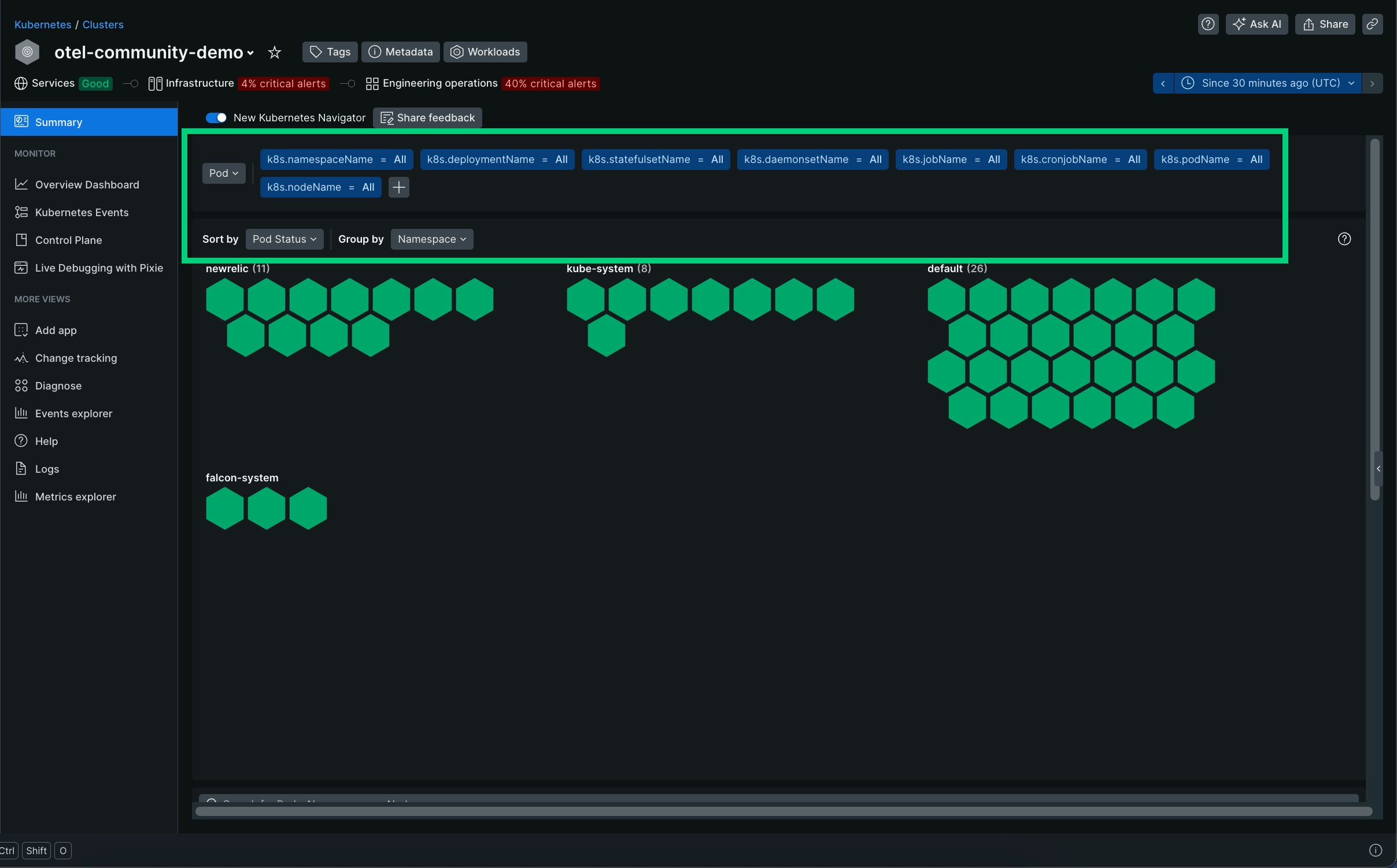The height and width of the screenshot is (868, 1397).
Task: Click the Ask AI button
Action: [x=1257, y=24]
